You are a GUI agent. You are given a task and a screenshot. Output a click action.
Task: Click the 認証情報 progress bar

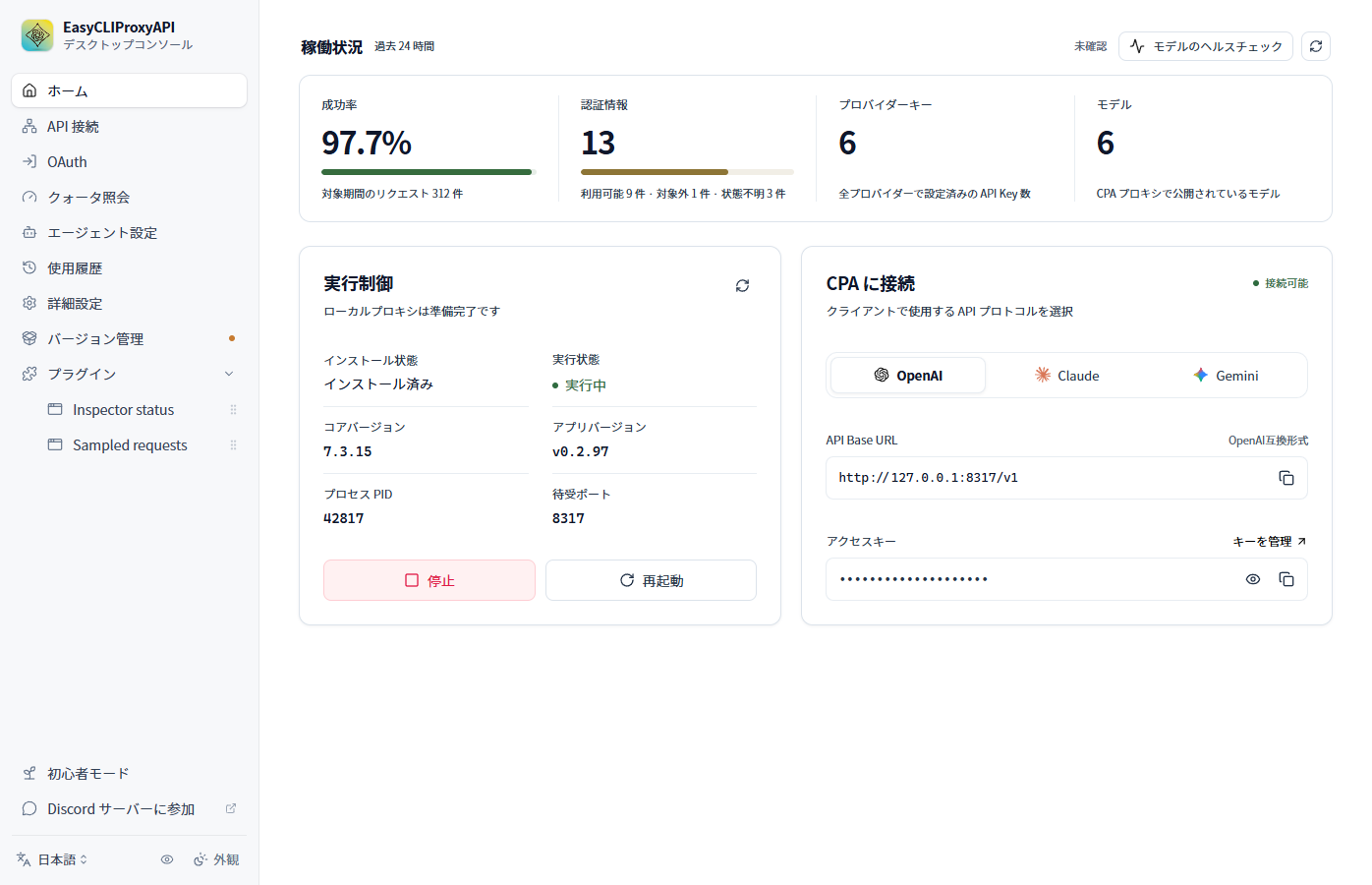click(x=687, y=172)
